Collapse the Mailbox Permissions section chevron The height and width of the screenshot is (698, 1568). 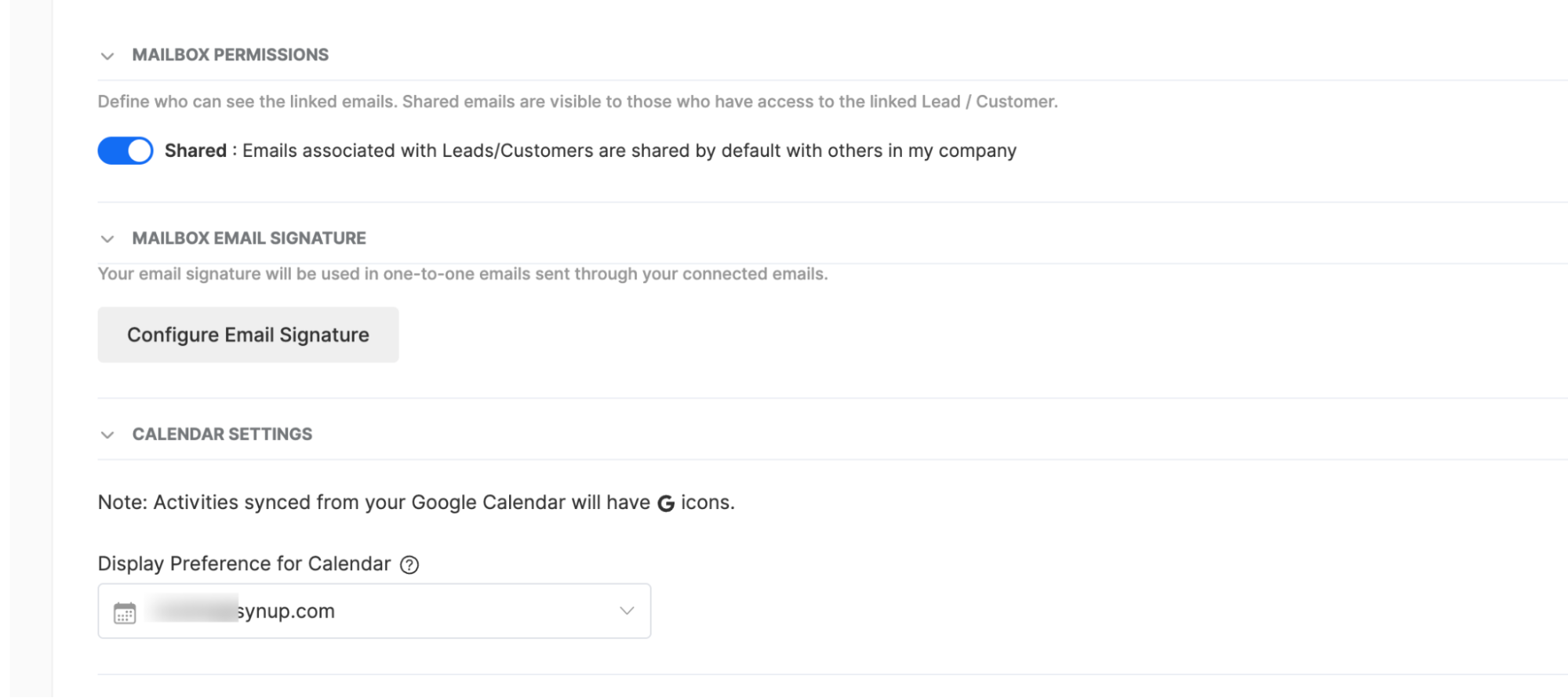coord(107,56)
